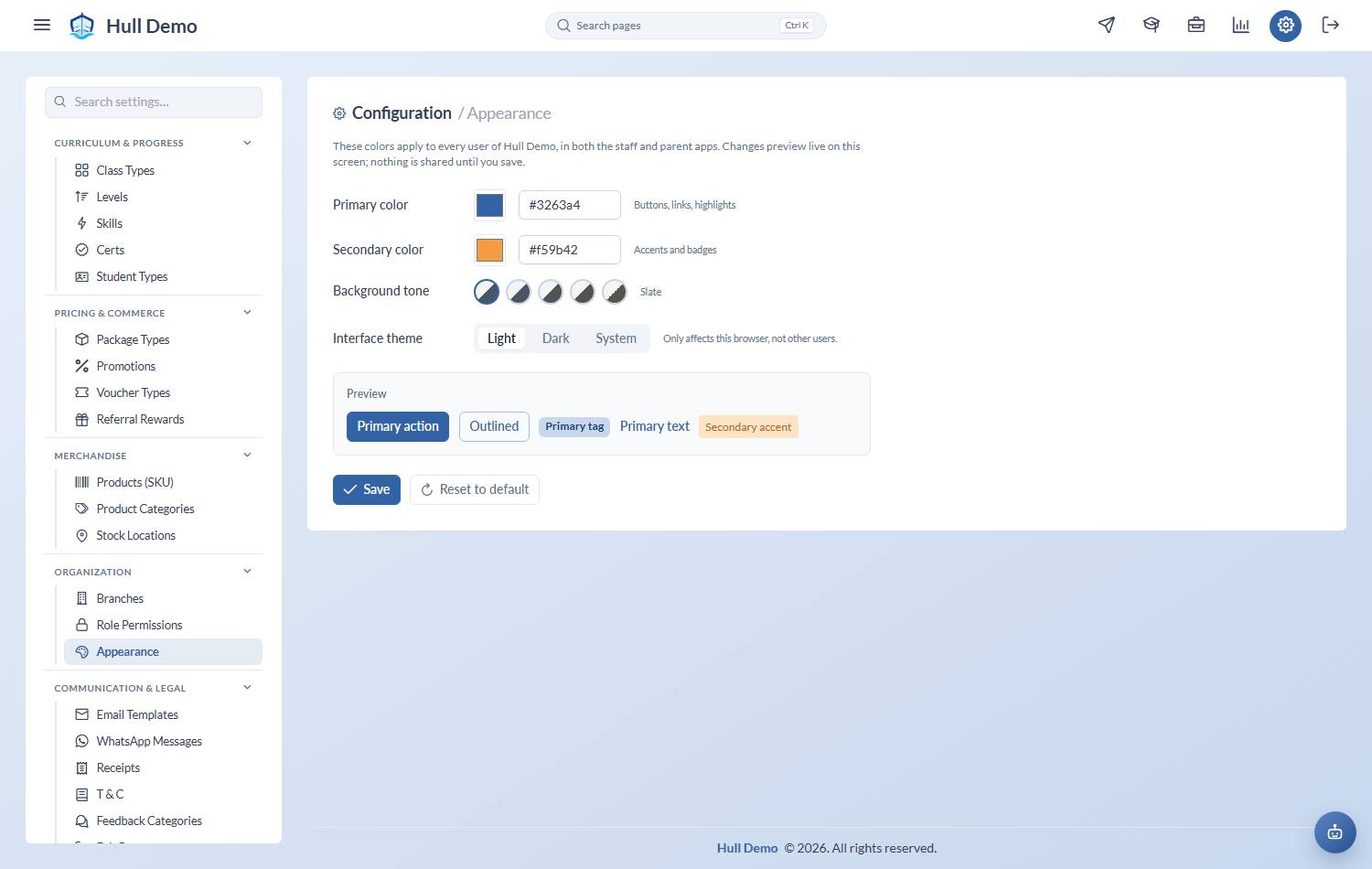This screenshot has height=869, width=1372.
Task: Open the hamburger navigation menu
Action: 42,26
